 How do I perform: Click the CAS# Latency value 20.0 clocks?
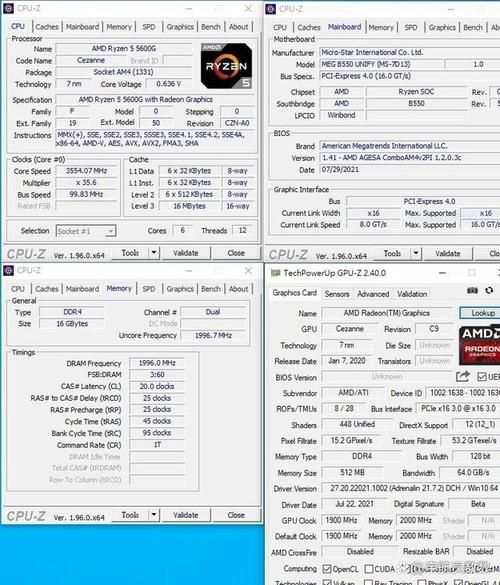pyautogui.click(x=157, y=386)
